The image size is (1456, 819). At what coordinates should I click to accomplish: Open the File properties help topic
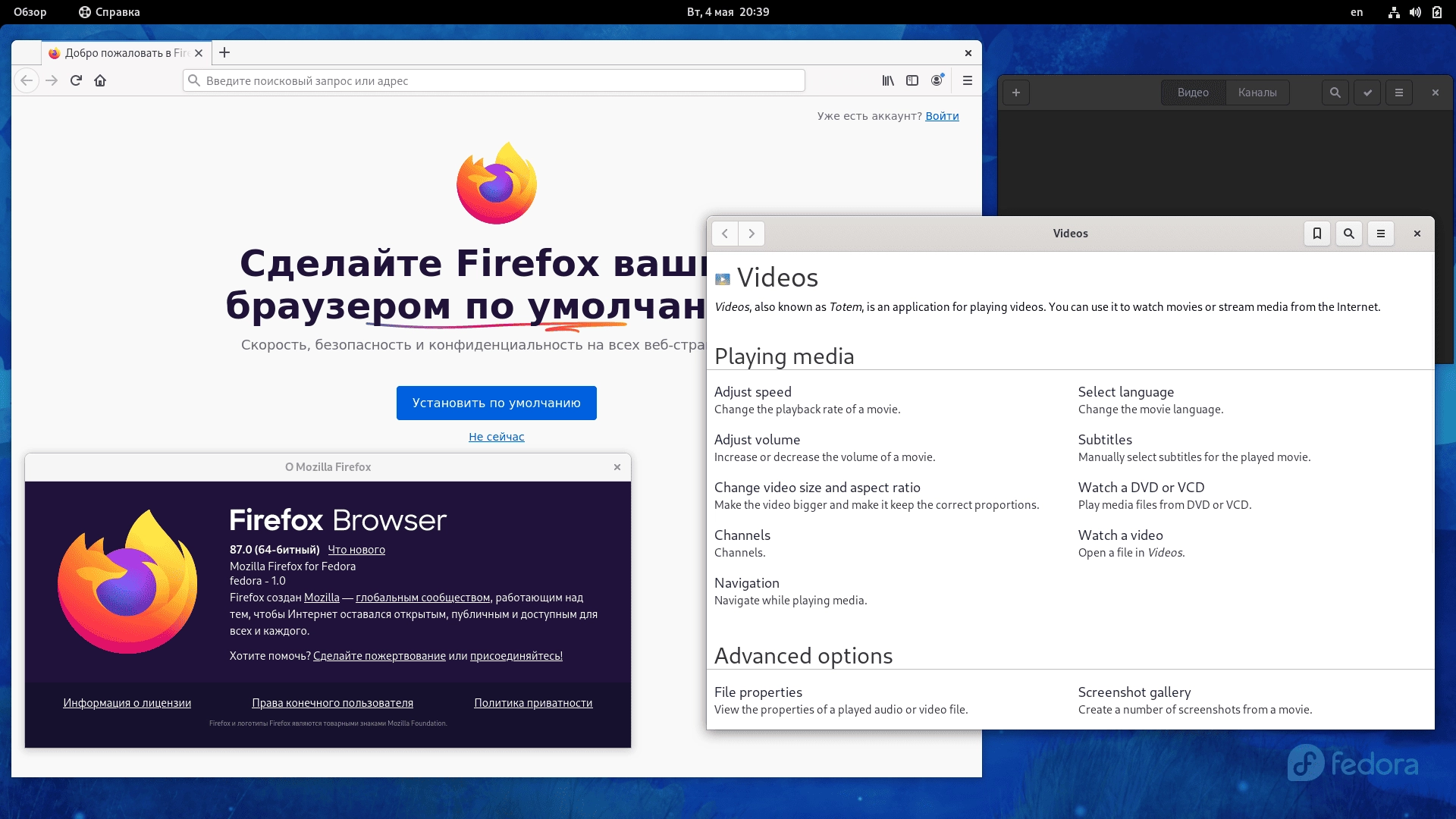[758, 692]
